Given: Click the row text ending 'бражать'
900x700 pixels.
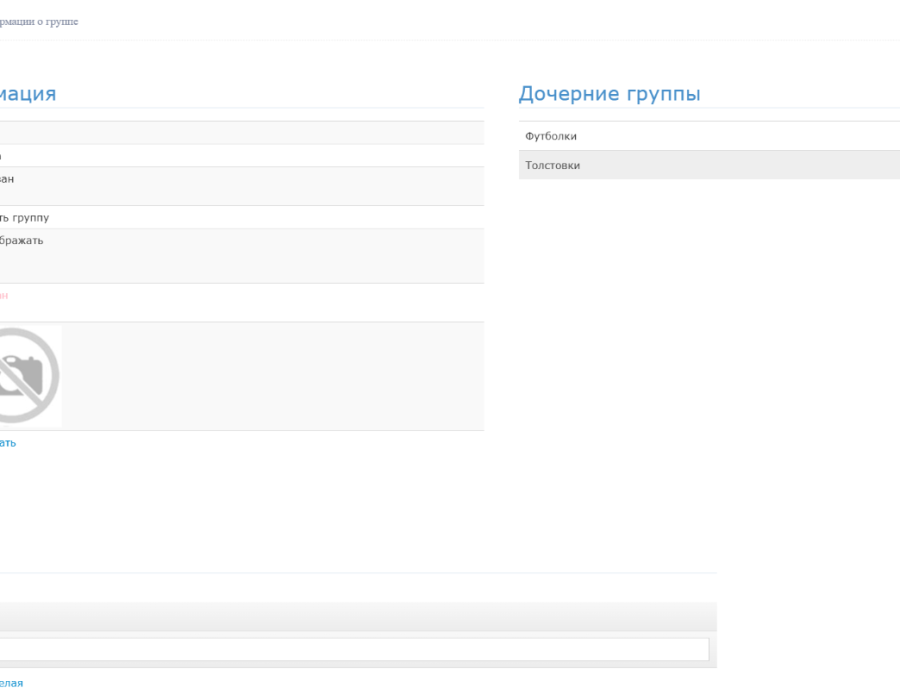Looking at the screenshot, I should pyautogui.click(x=21, y=240).
